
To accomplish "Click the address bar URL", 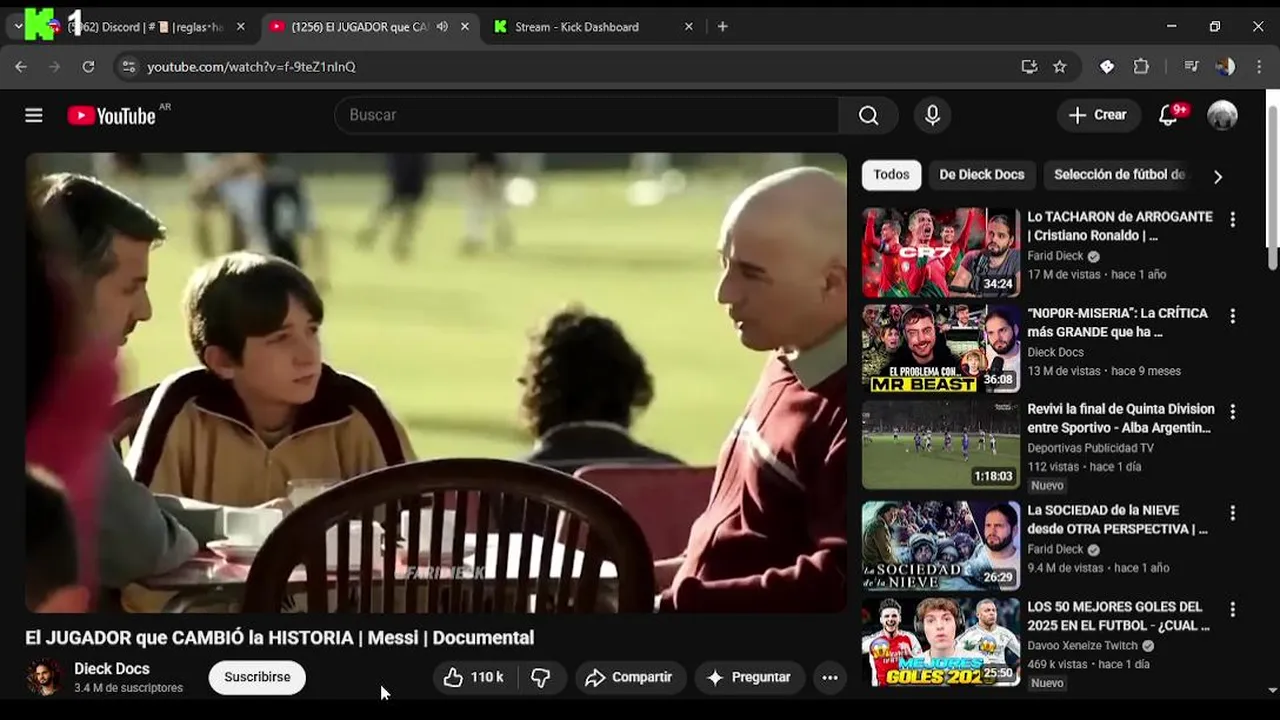I will (x=251, y=67).
